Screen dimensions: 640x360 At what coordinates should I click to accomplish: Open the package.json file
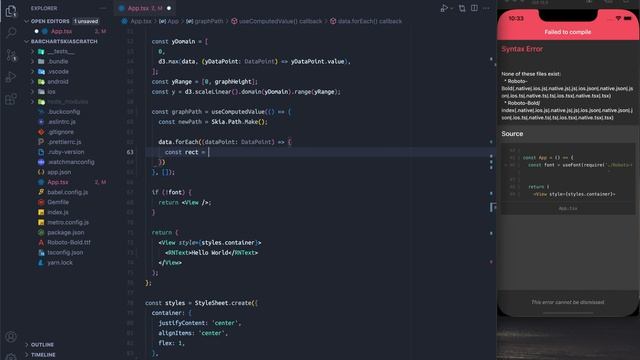pyautogui.click(x=65, y=232)
